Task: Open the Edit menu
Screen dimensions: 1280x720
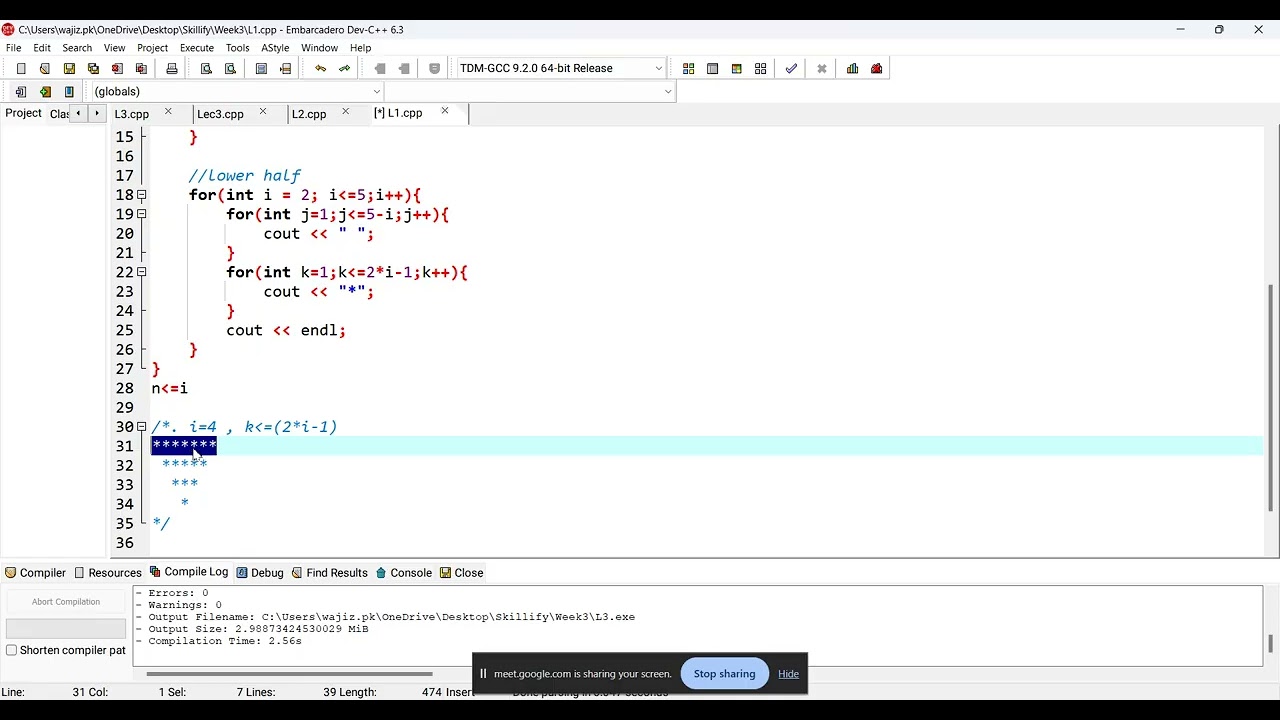Action: pyautogui.click(x=42, y=48)
